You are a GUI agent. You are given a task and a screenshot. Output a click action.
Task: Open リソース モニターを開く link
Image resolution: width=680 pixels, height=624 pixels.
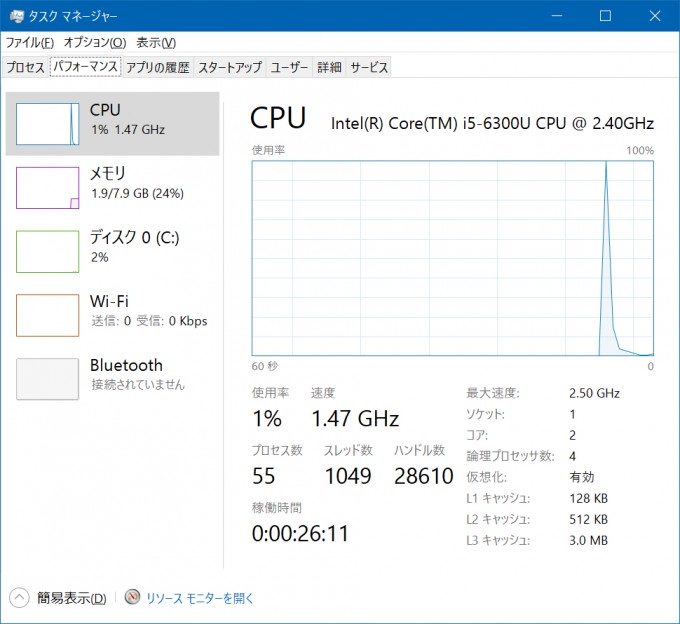tap(199, 598)
